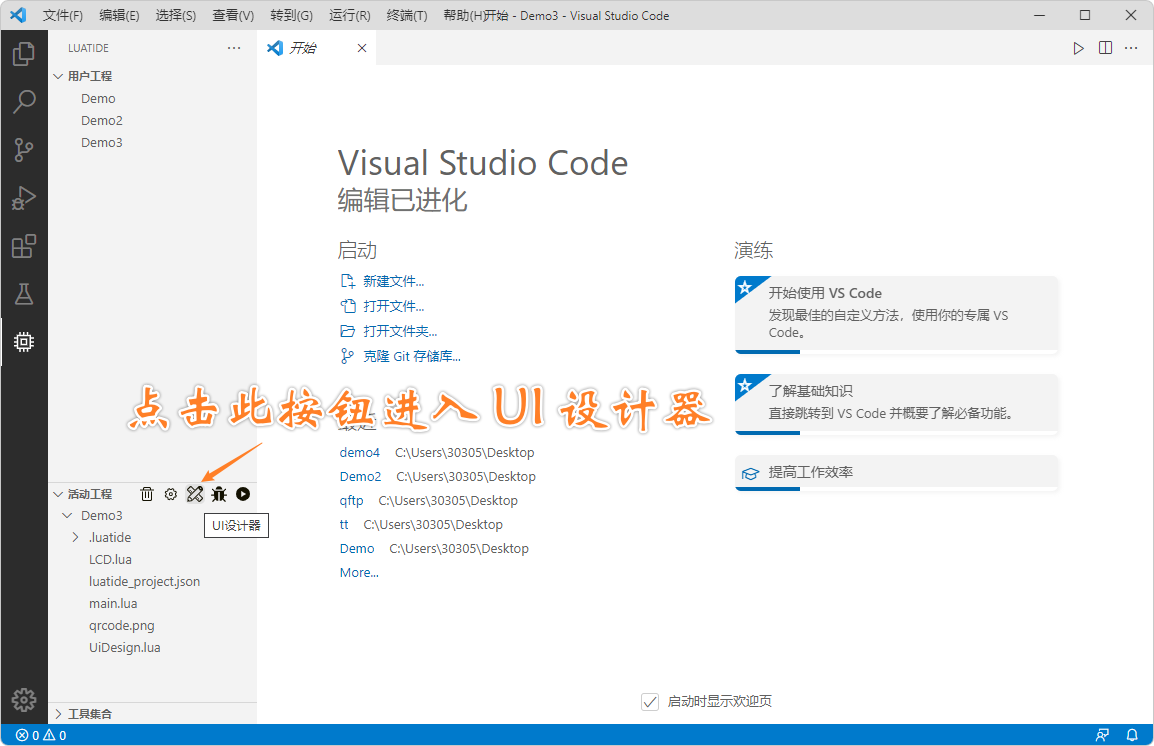Collapse the Demo3 folder in active project
This screenshot has width=1154, height=746.
68,516
